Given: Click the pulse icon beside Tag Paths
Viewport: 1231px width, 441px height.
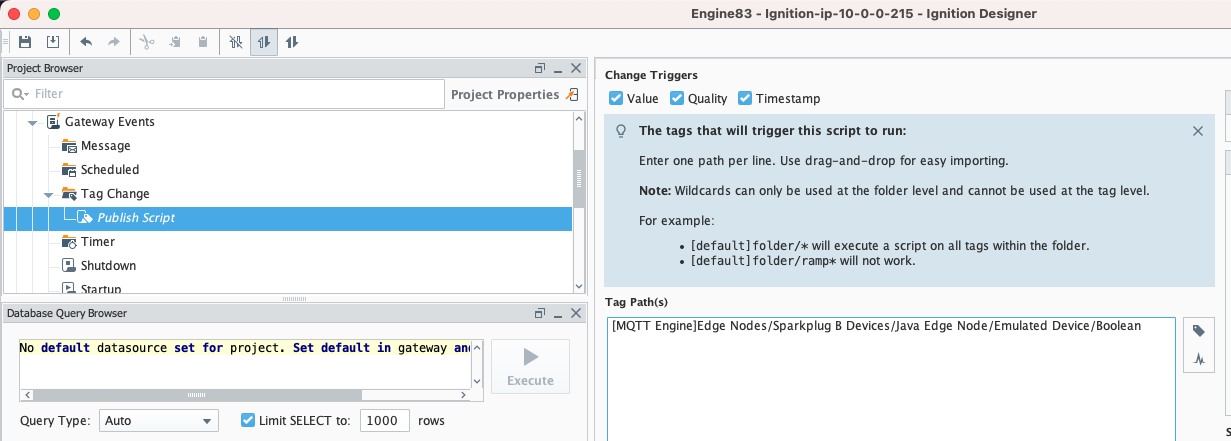Looking at the screenshot, I should coord(1199,358).
